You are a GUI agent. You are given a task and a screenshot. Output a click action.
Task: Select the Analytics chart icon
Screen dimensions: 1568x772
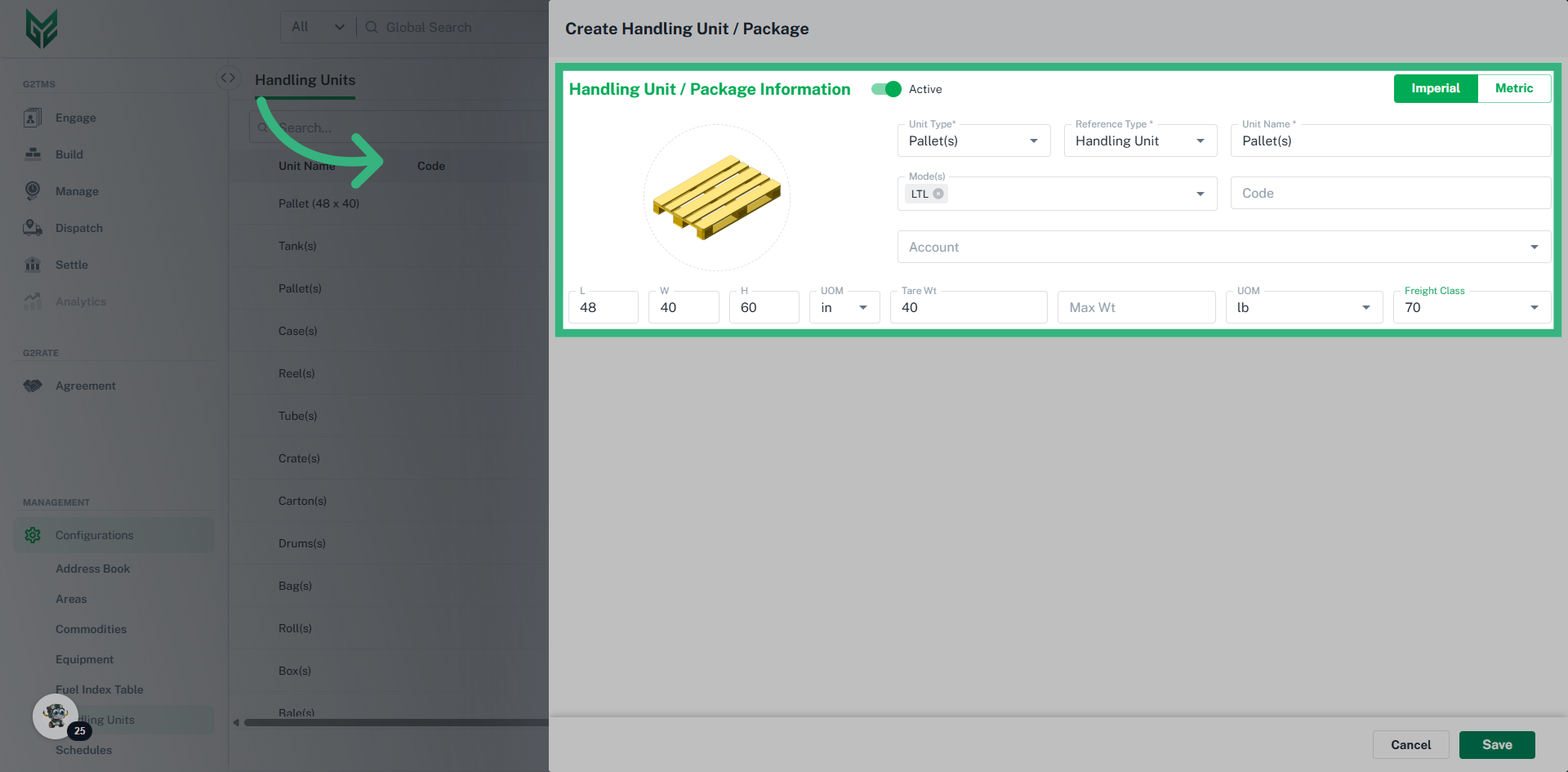pos(32,301)
